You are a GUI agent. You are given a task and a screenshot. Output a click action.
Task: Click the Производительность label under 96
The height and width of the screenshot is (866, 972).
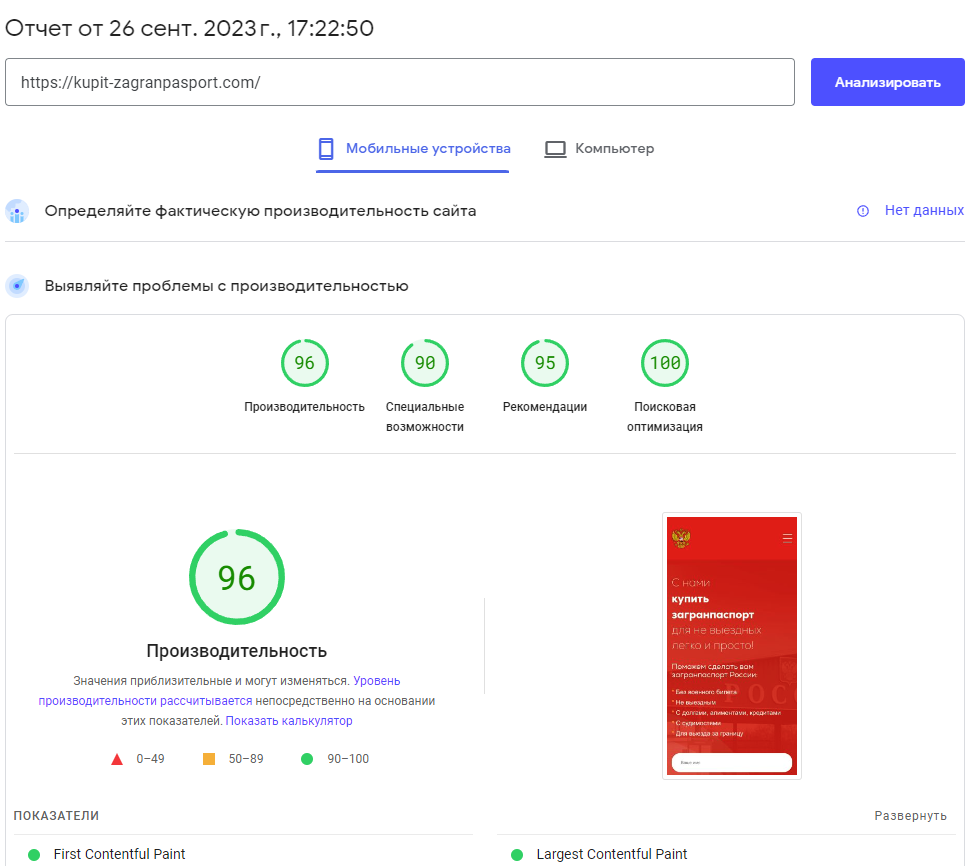(304, 407)
